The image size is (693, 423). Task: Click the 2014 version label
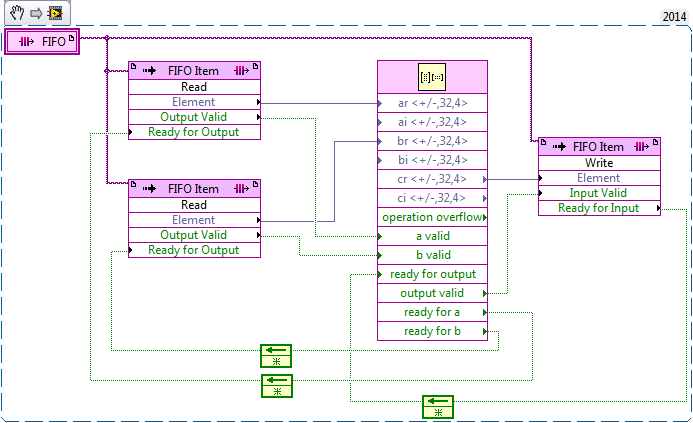tap(676, 17)
